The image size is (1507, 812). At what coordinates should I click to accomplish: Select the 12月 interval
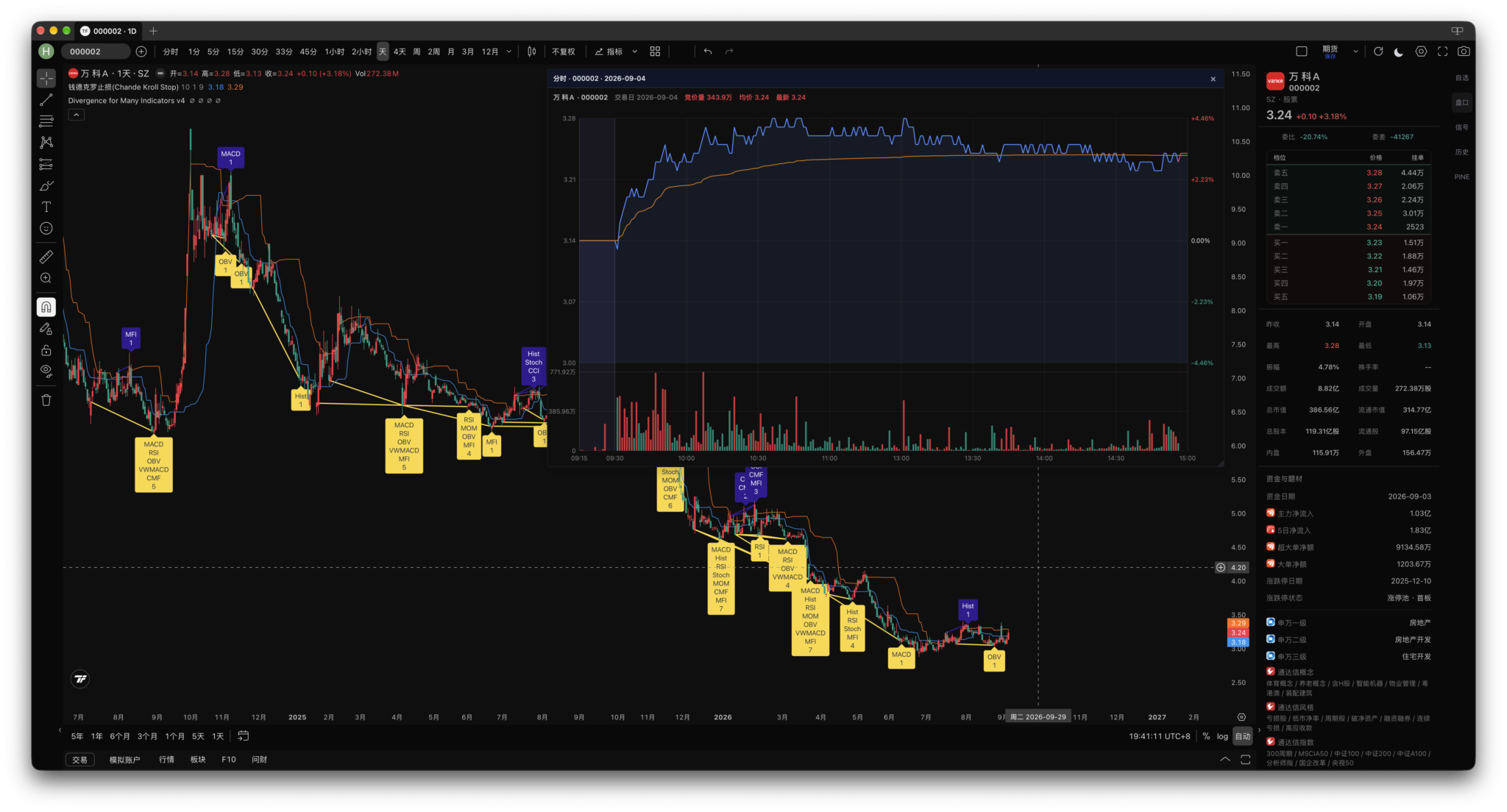490,51
